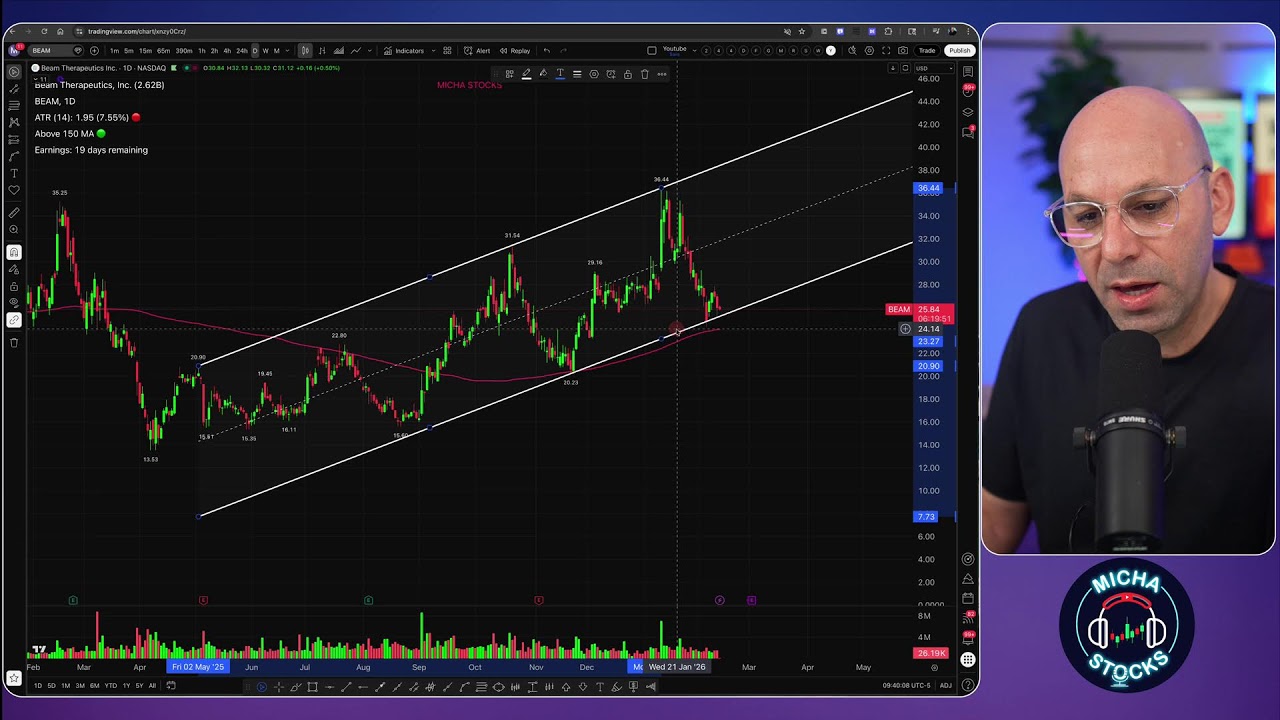Click 'Above 150 MA' status text
Viewport: 1280px width, 720px height.
[x=64, y=133]
